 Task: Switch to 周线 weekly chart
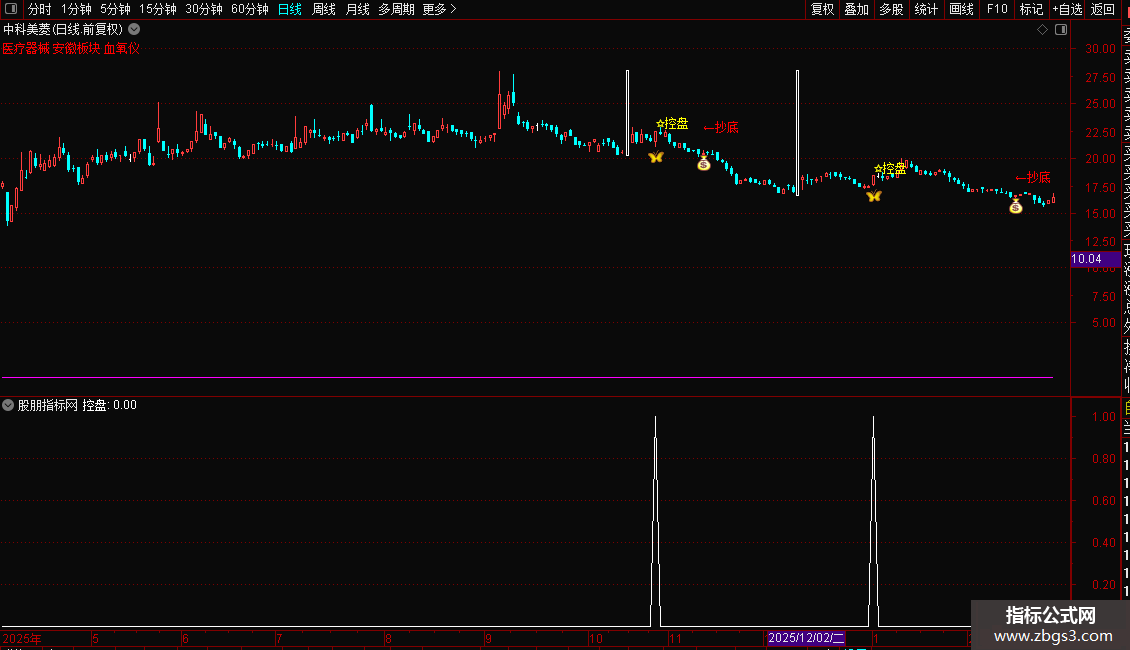324,9
